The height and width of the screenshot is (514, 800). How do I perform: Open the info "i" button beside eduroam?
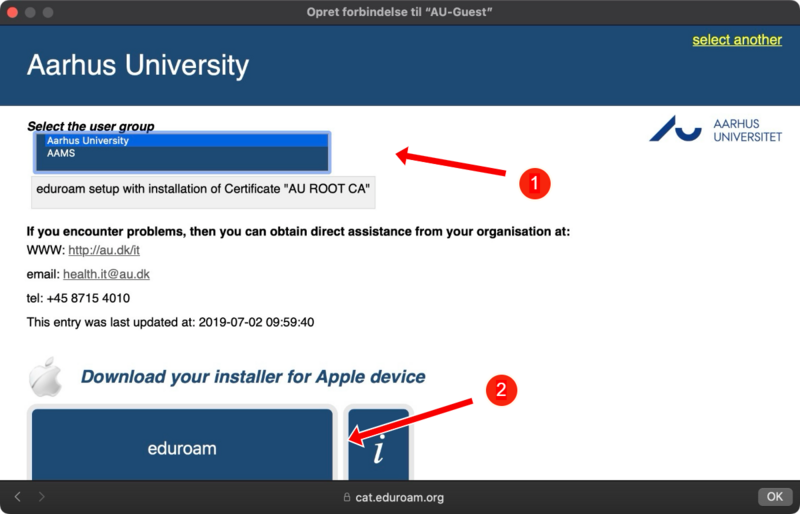click(378, 446)
